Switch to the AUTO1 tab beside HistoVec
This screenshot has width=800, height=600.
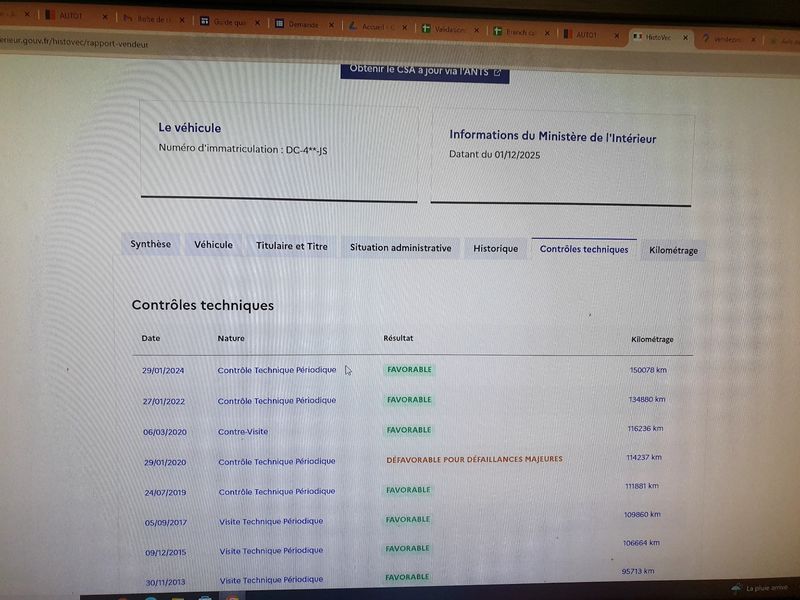point(586,35)
